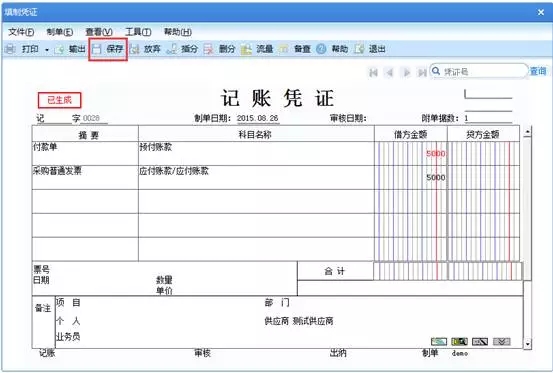This screenshot has width=553, height=373.
Task: Go to next voucher arrow
Action: pos(406,72)
